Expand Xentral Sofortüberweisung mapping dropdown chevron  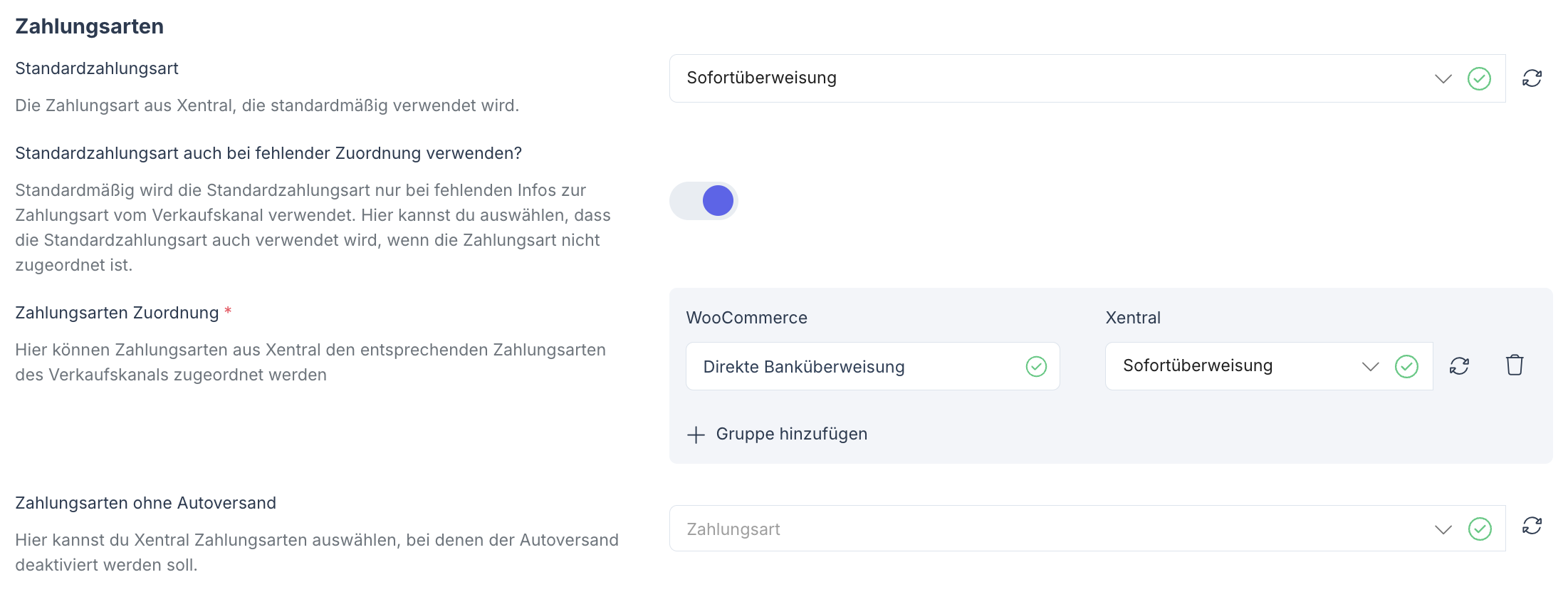[1370, 366]
